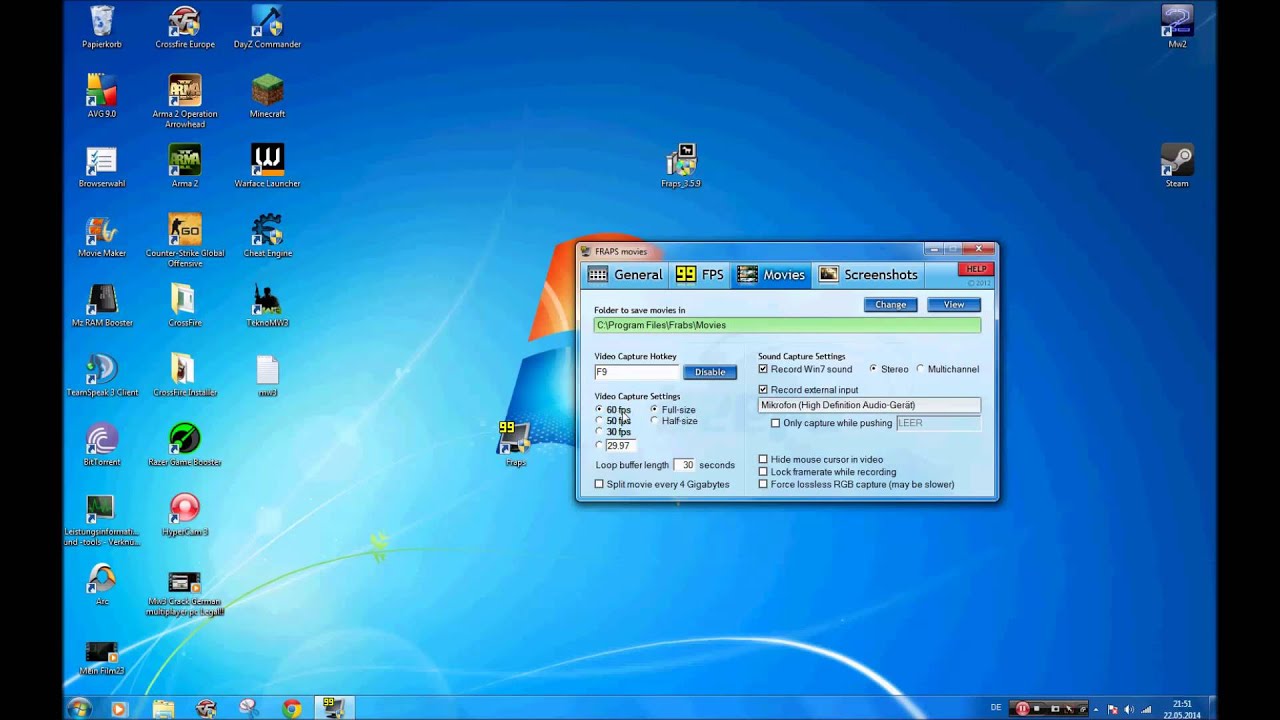Click the Fraps 3.5.9 installer icon
Image resolution: width=1280 pixels, height=720 pixels.
pos(681,167)
